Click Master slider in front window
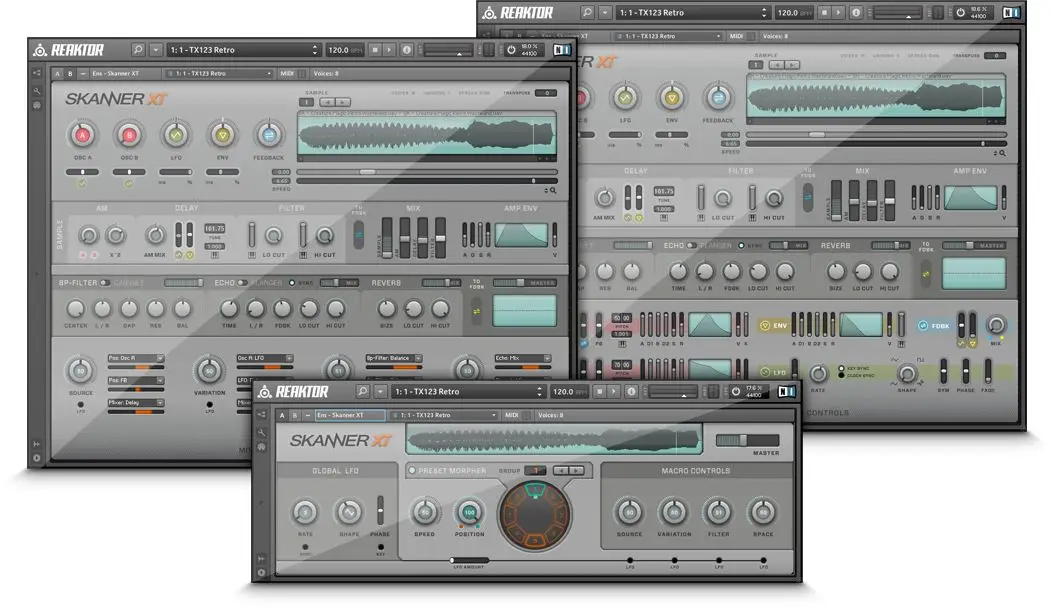Viewport: 1052px width, 609px height. [747, 441]
